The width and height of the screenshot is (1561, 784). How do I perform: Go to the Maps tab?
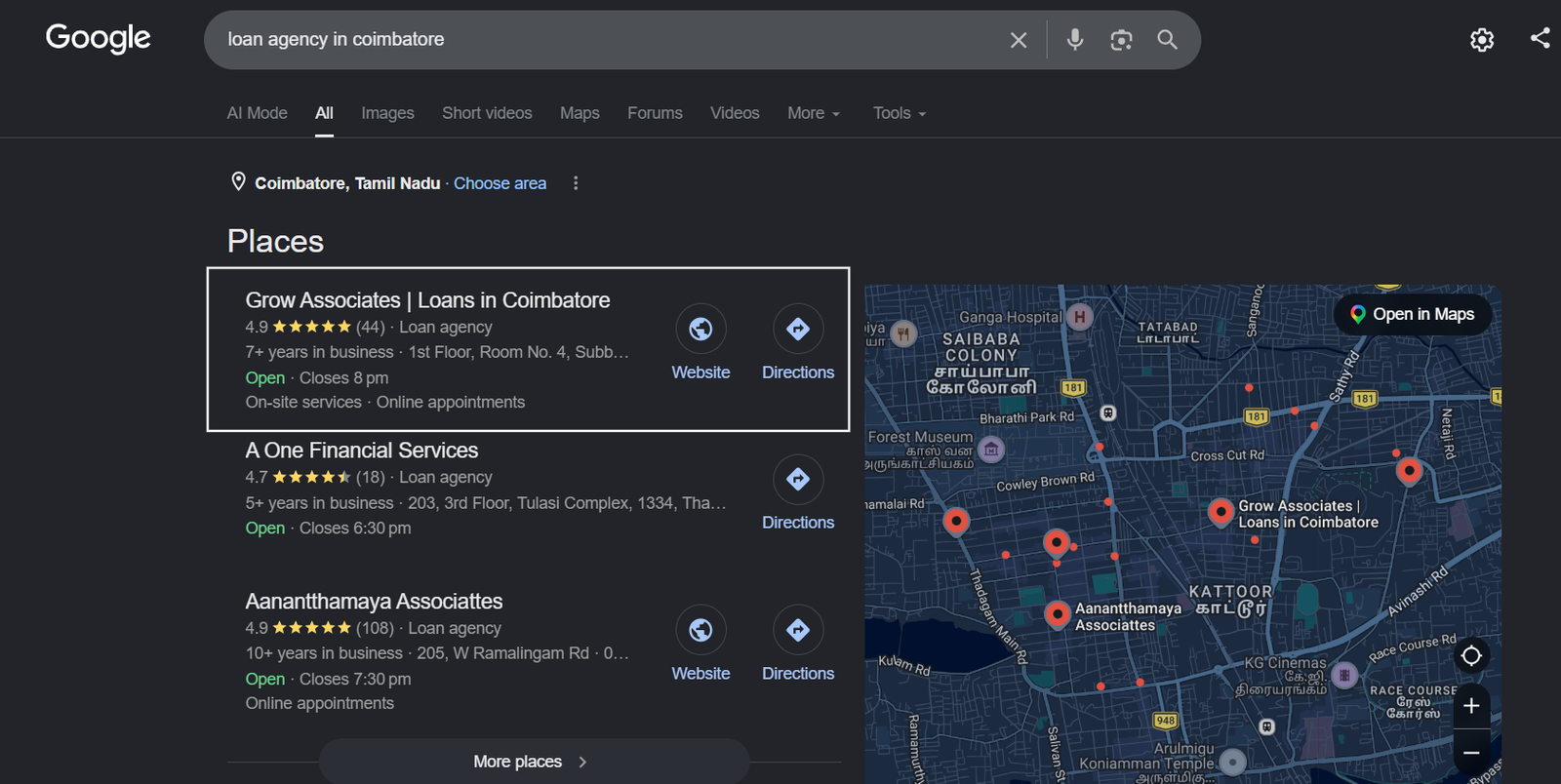pyautogui.click(x=580, y=113)
